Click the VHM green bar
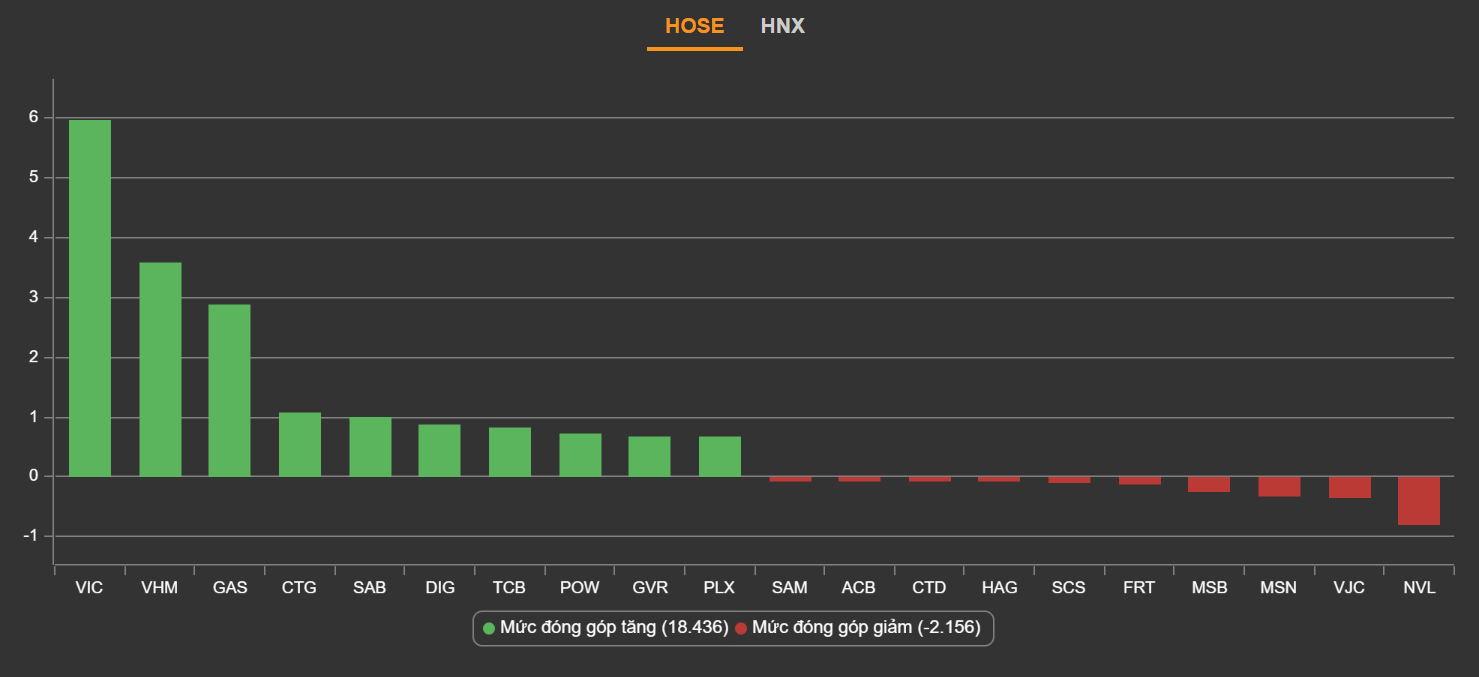1479x677 pixels. (160, 369)
